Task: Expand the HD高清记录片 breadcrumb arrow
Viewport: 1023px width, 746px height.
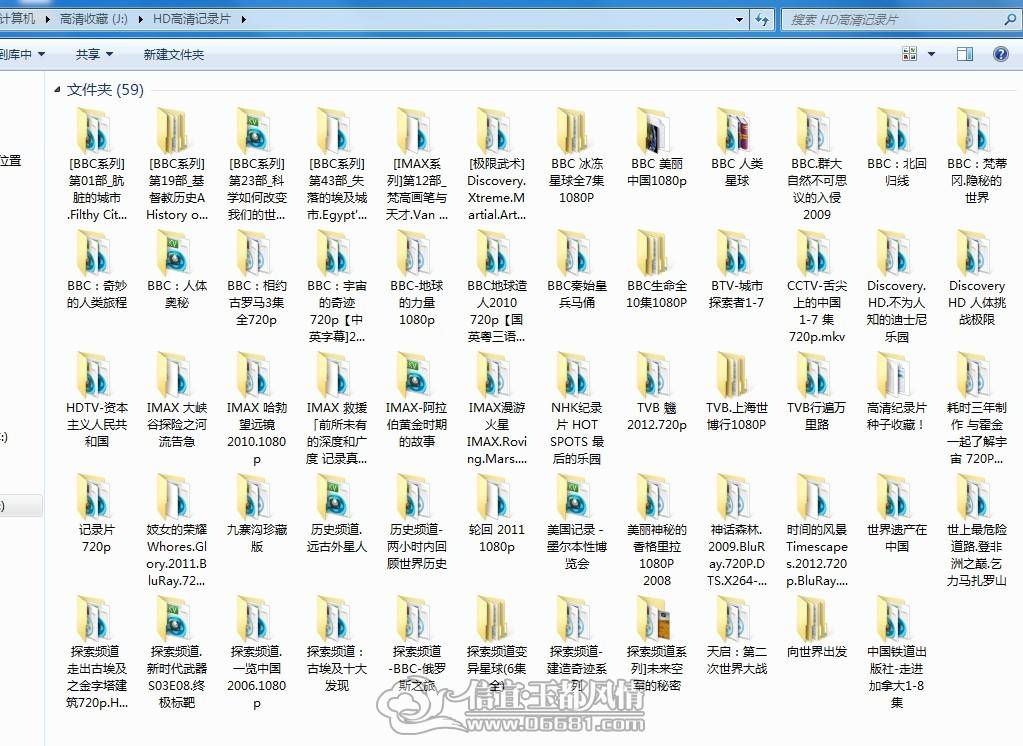Action: pyautogui.click(x=243, y=20)
